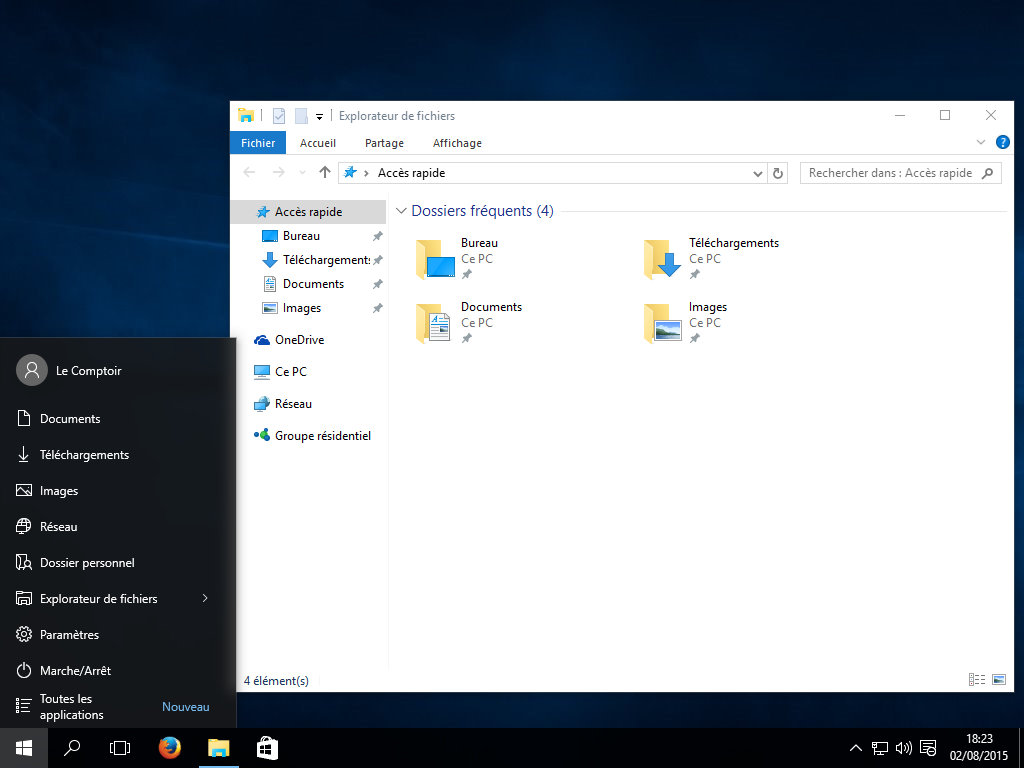Open Paramètres from the Start menu
The image size is (1024, 768).
[69, 635]
